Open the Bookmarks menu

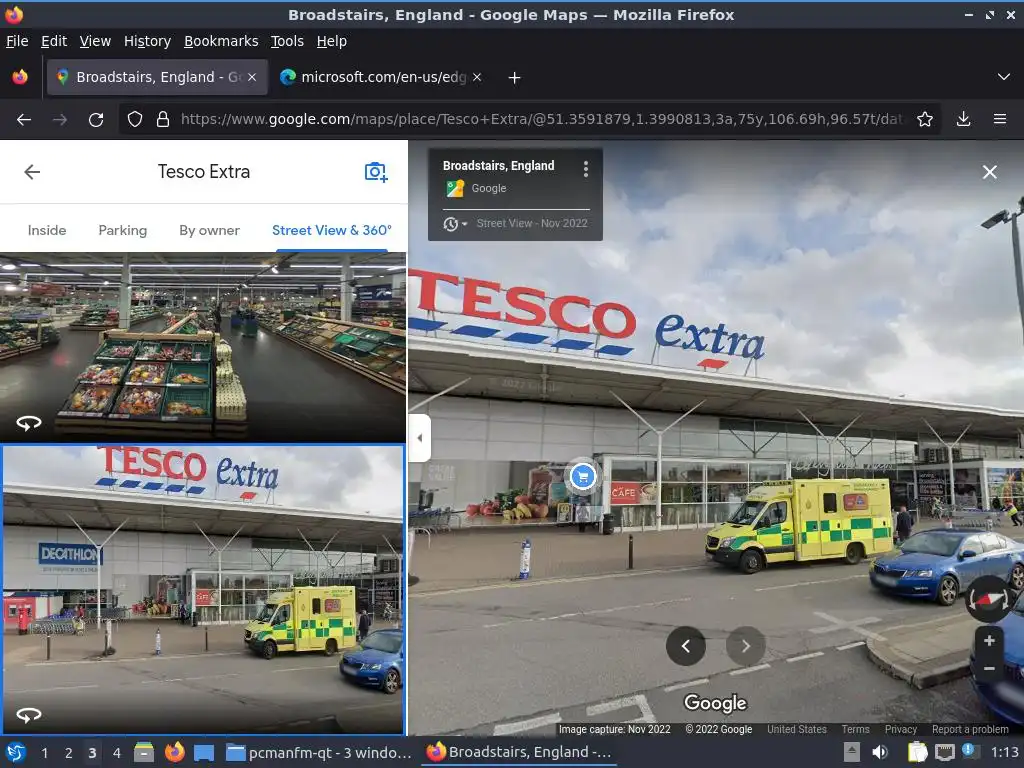tap(221, 41)
